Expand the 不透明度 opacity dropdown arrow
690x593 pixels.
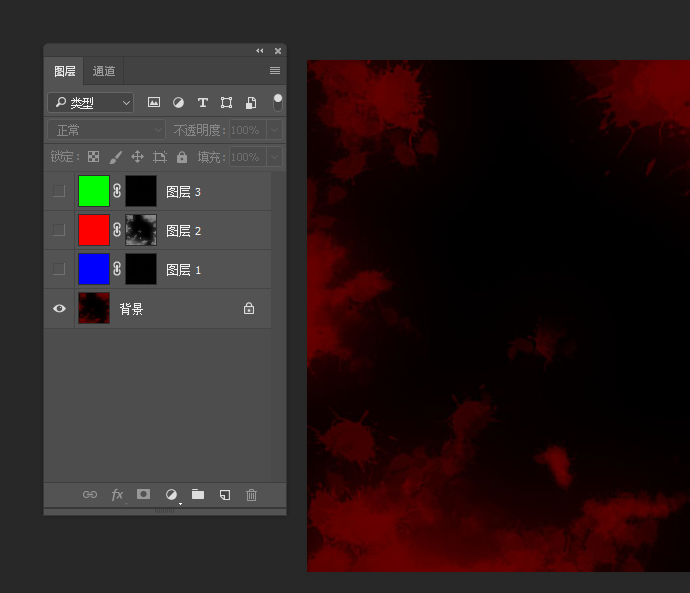(x=273, y=130)
